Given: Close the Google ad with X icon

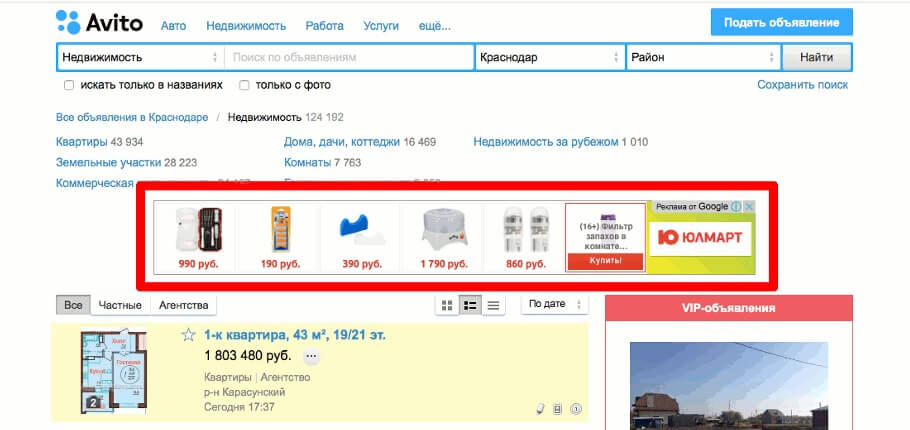Looking at the screenshot, I should [x=749, y=207].
